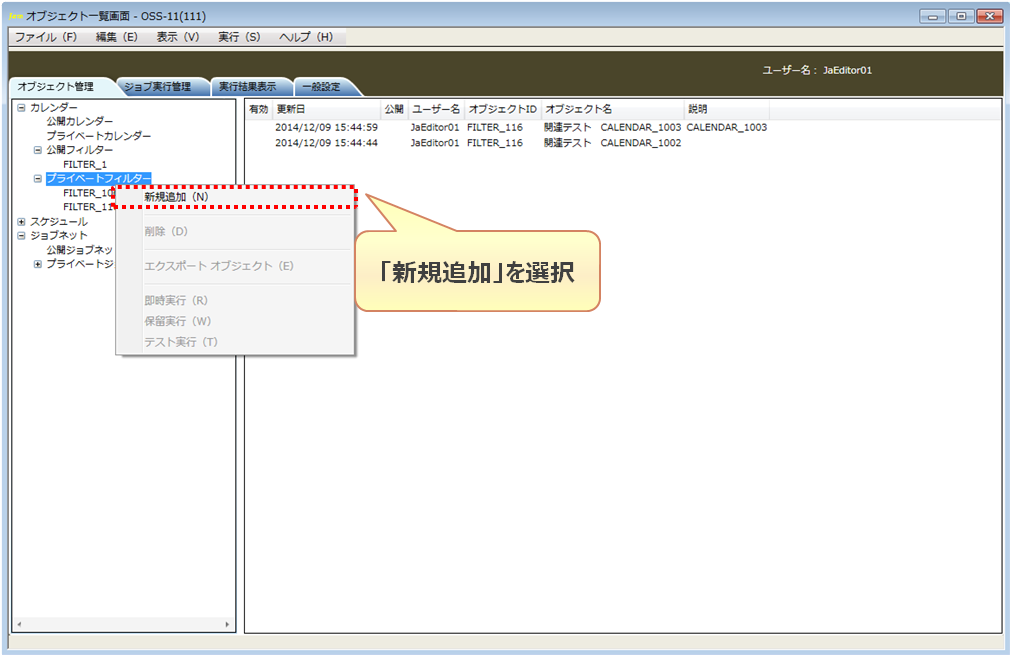
Task: Expand the プライベートジョブネット node
Action: click(x=37, y=264)
